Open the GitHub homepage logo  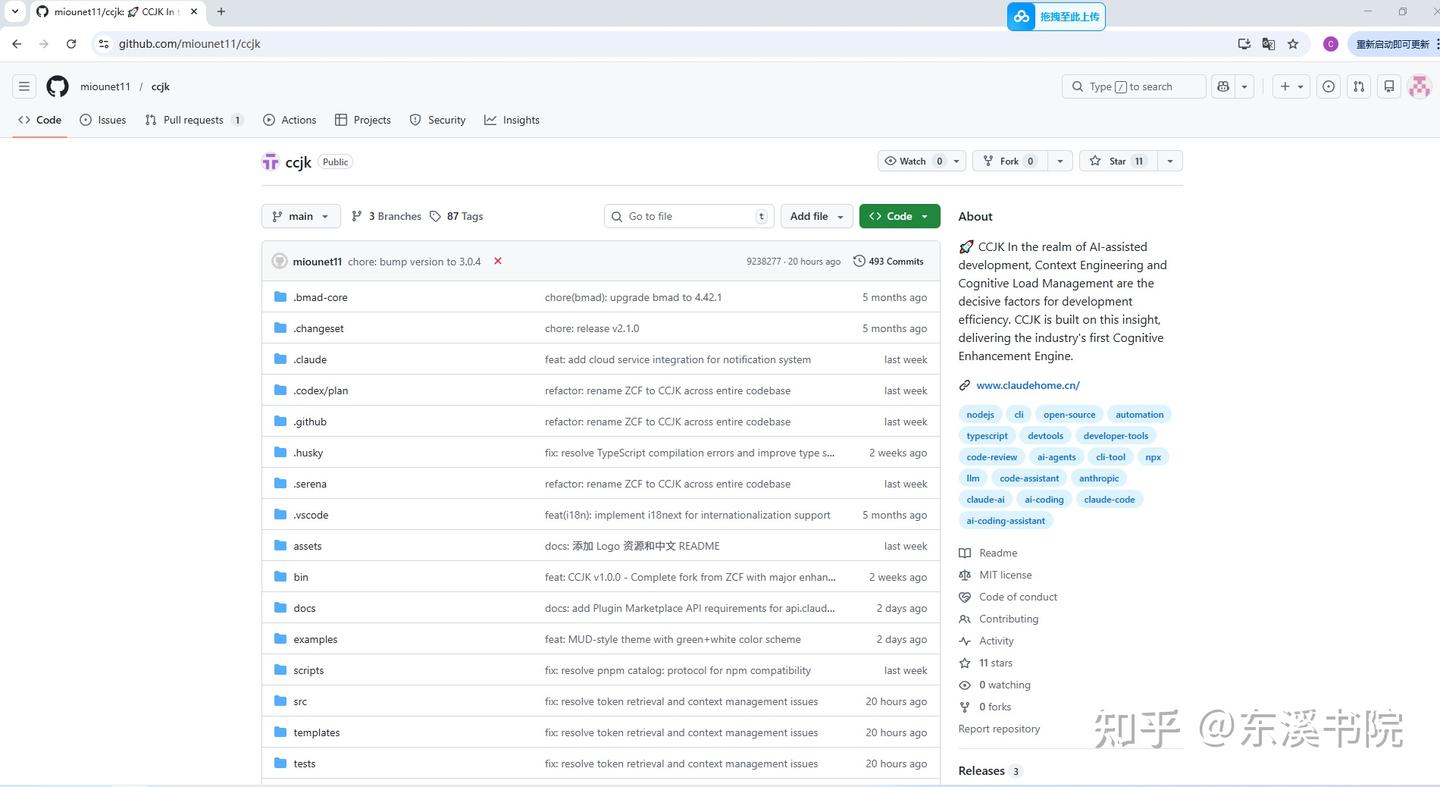click(x=58, y=87)
